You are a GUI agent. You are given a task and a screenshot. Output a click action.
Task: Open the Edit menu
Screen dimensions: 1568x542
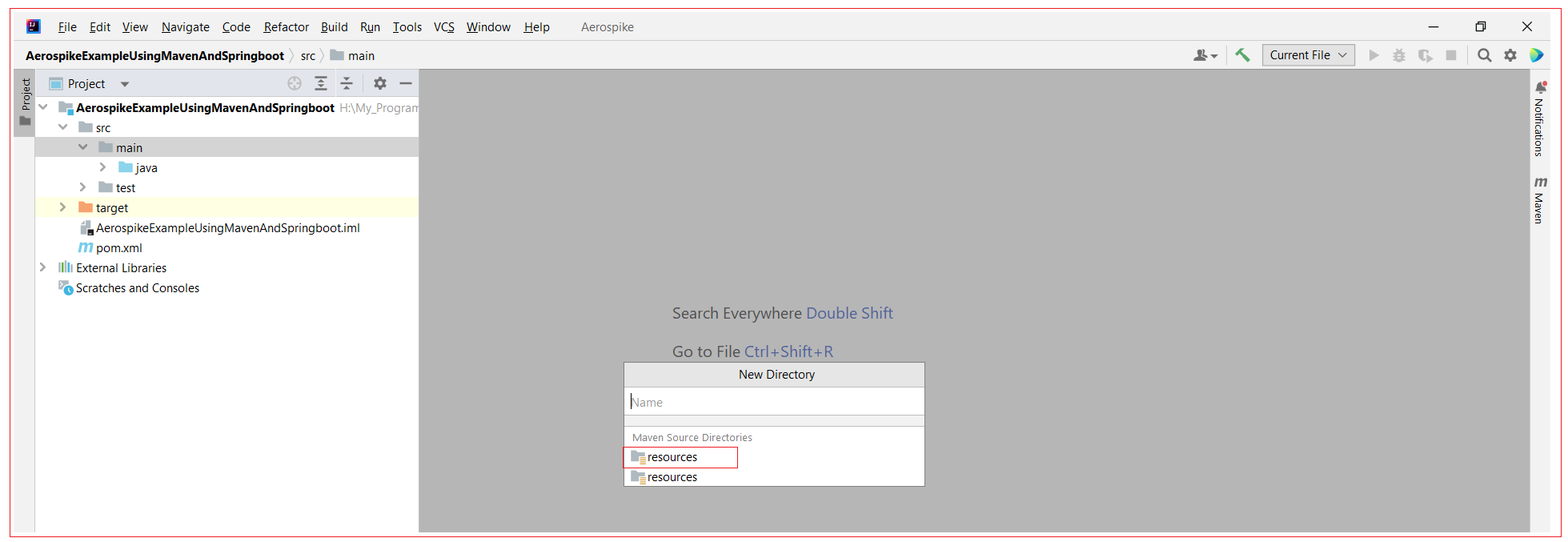100,27
